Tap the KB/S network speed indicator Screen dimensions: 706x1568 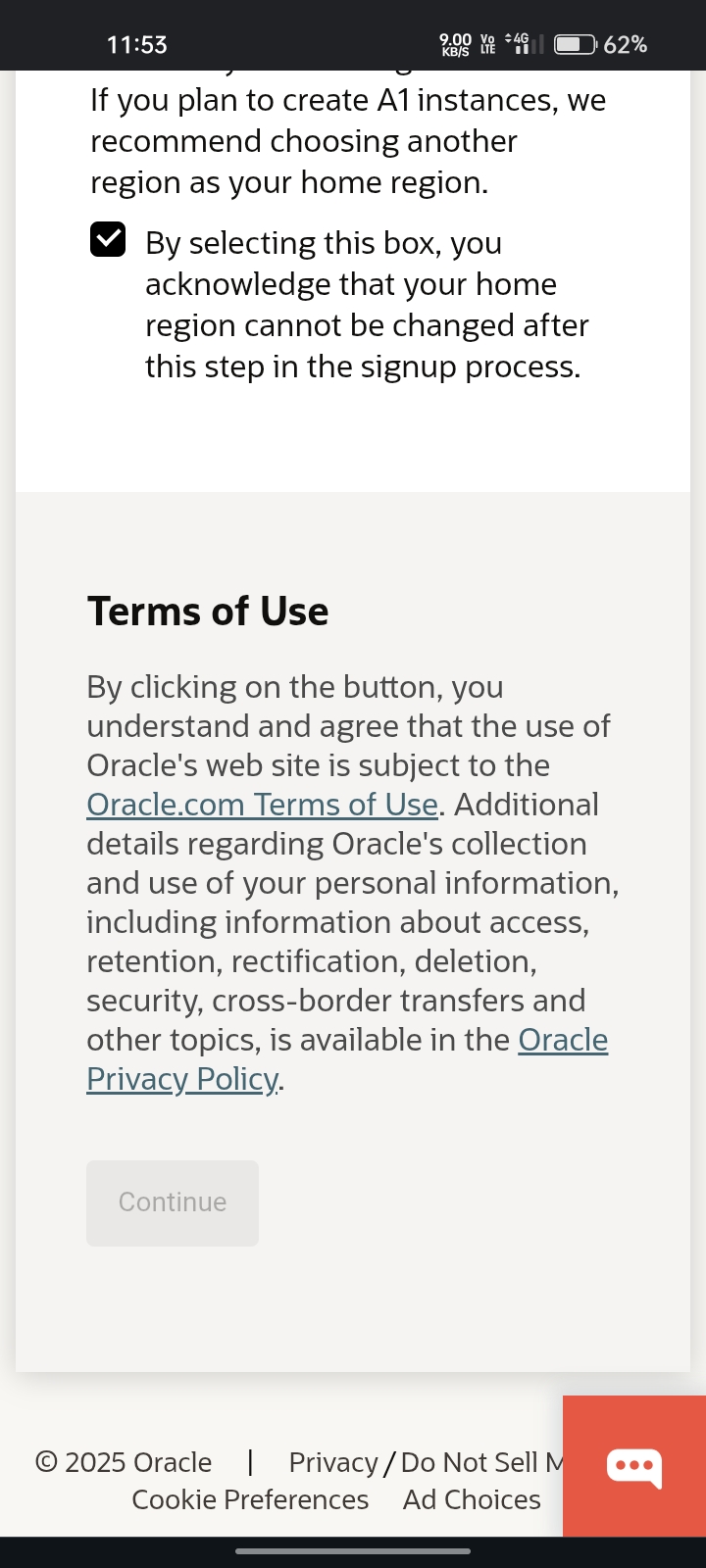(456, 44)
